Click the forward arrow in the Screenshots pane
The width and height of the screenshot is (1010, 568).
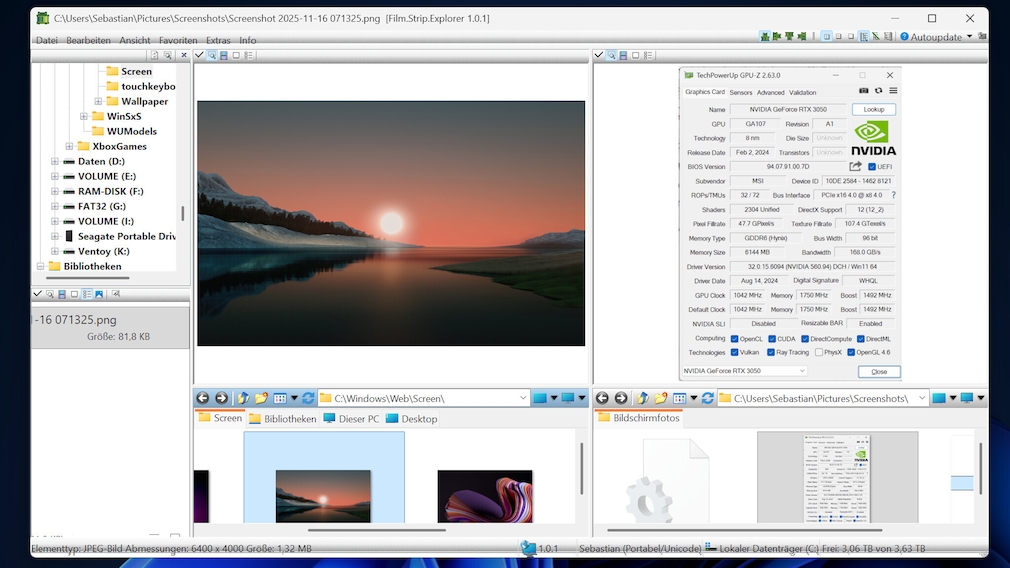[x=621, y=398]
